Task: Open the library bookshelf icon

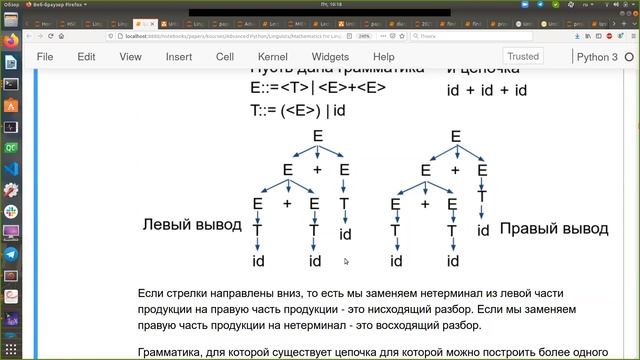Action: click(588, 36)
